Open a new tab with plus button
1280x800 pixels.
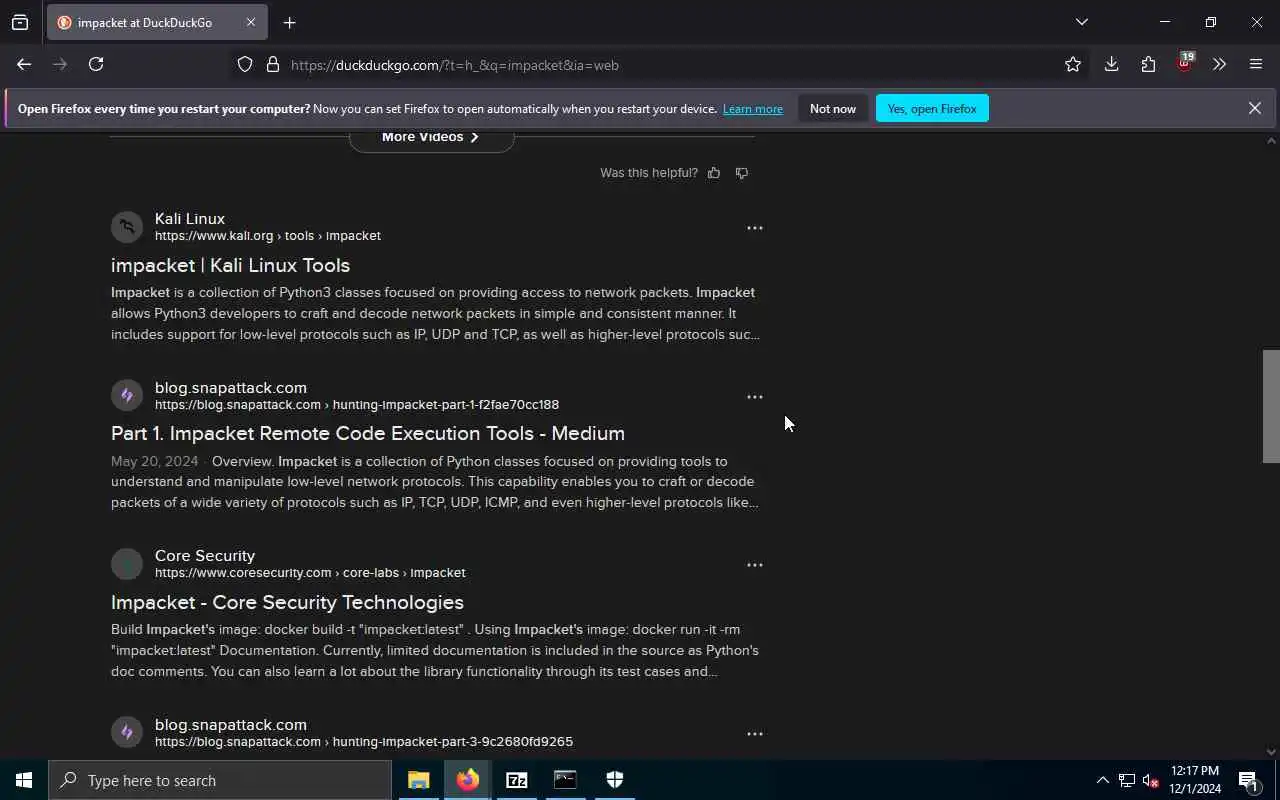coord(289,22)
